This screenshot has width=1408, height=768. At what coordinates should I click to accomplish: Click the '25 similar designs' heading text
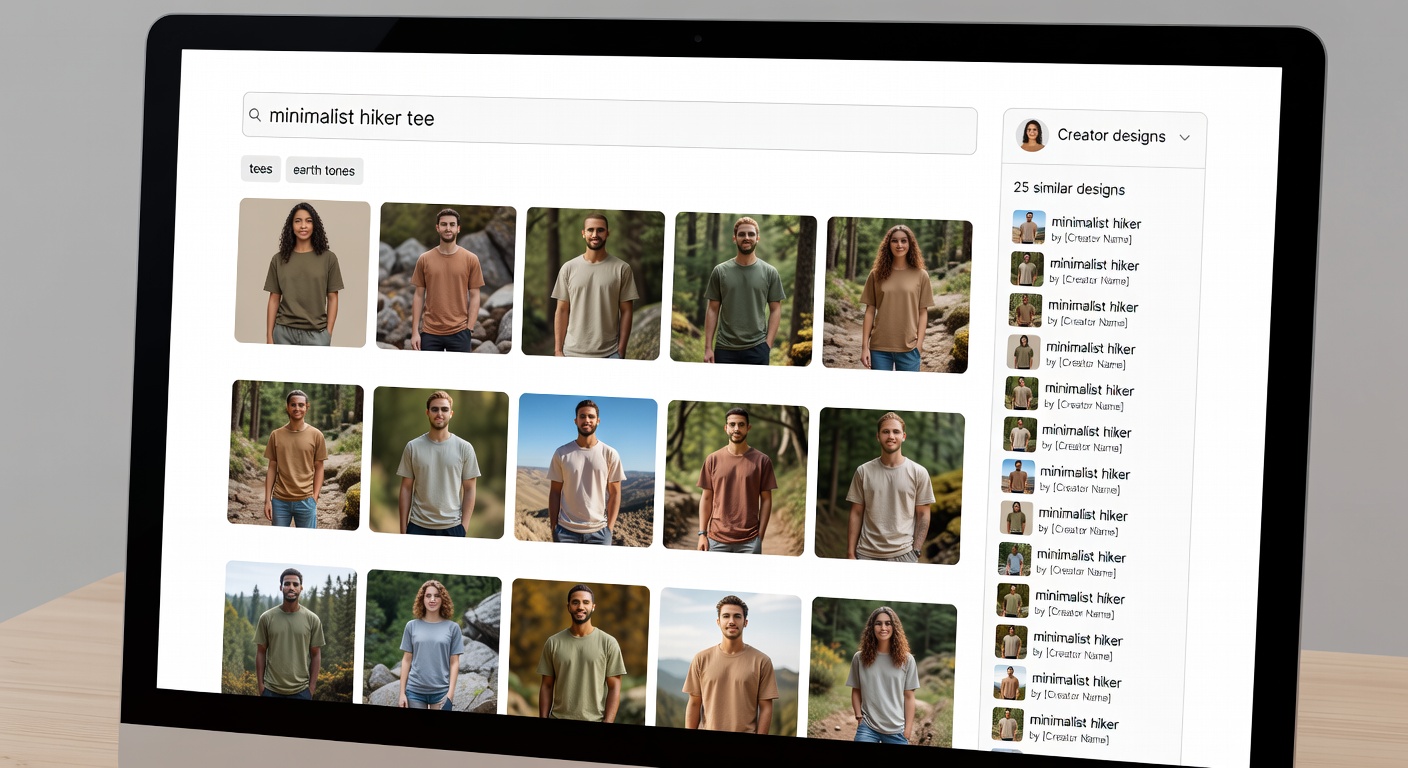click(1069, 188)
